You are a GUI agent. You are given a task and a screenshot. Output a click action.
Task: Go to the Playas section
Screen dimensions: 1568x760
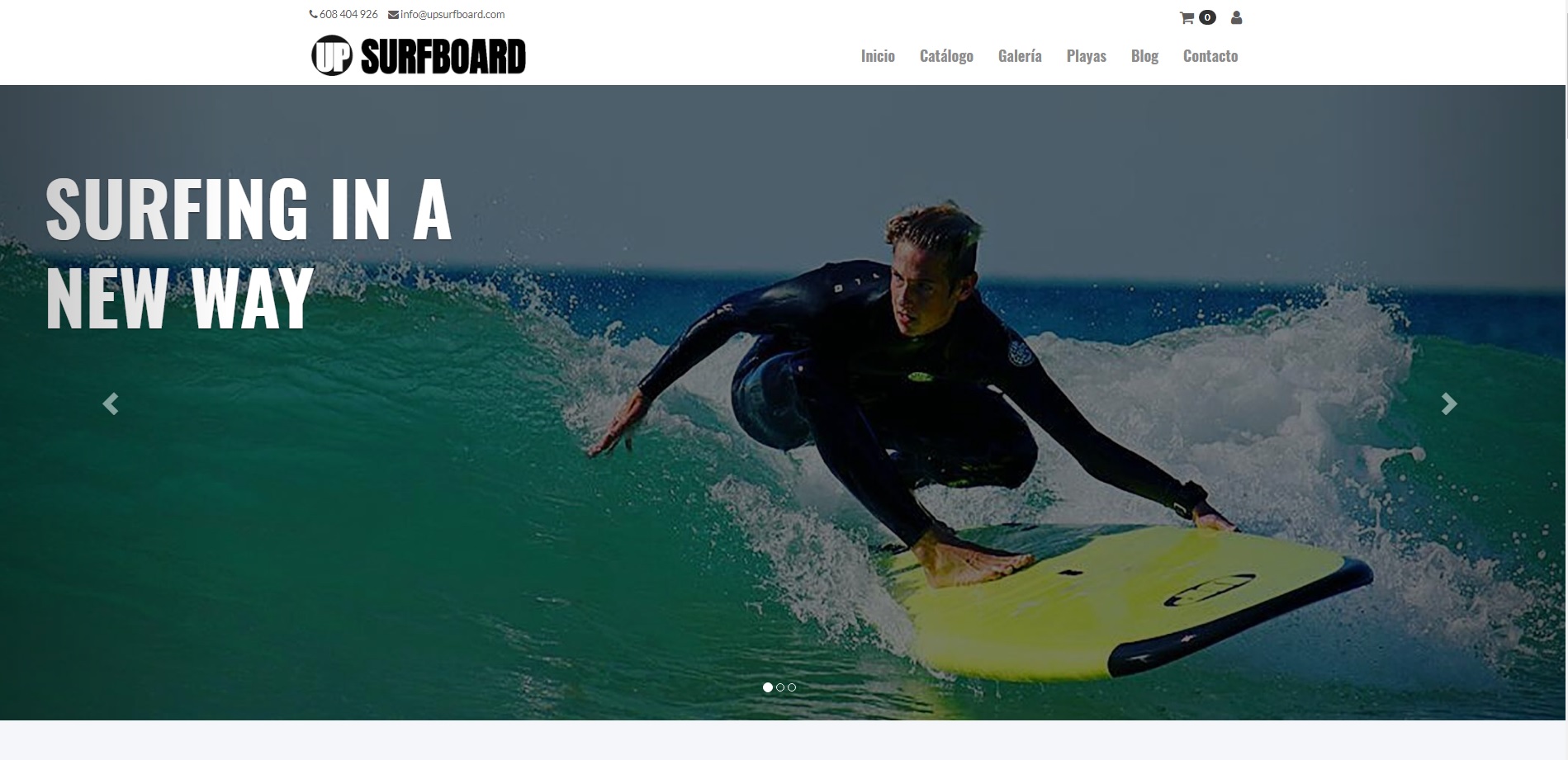[x=1086, y=56]
